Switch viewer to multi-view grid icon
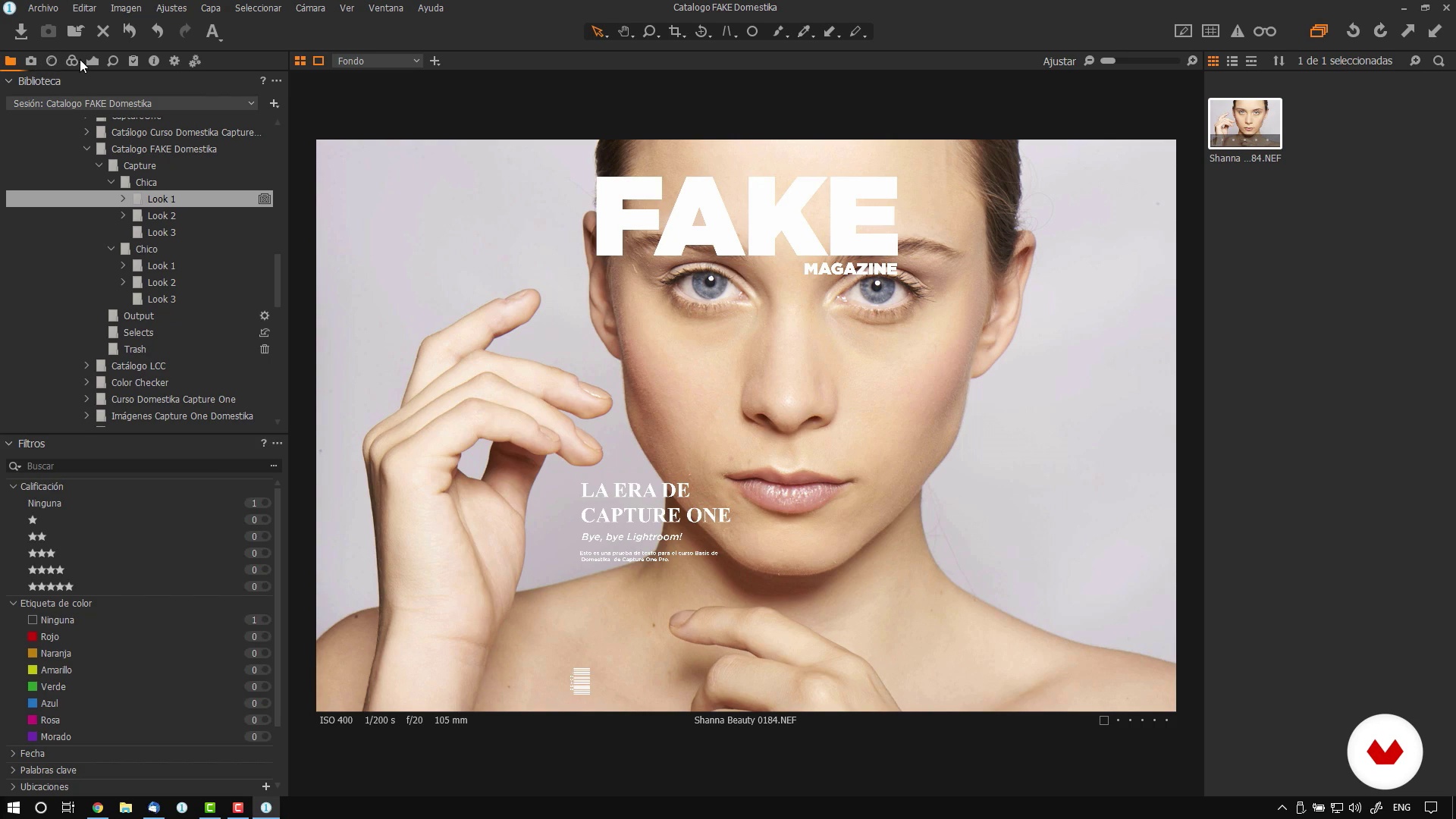Image resolution: width=1456 pixels, height=819 pixels. 300,61
